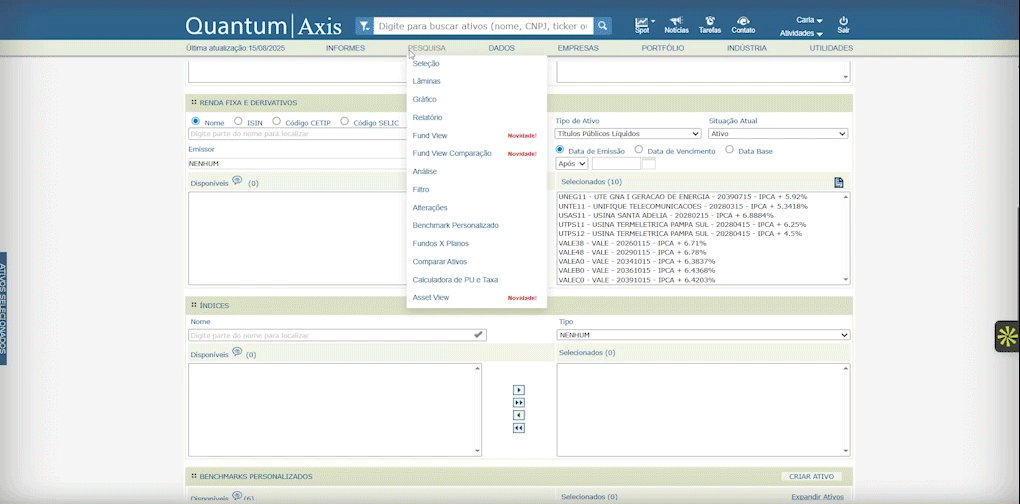Open the DADOS top menu
The image size is (1020, 504).
click(502, 48)
